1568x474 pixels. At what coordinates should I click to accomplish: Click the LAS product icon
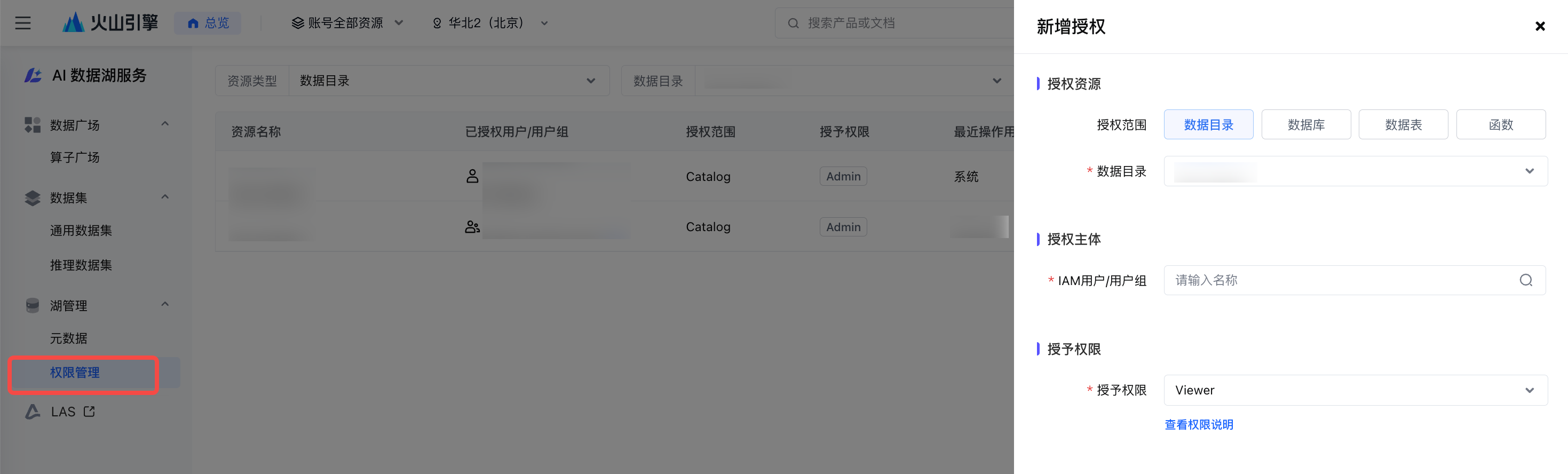tap(33, 412)
